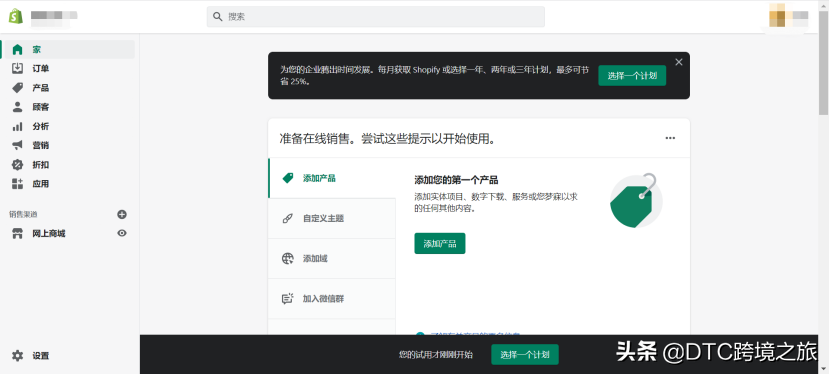Open the 家 home icon in sidebar

[17, 50]
